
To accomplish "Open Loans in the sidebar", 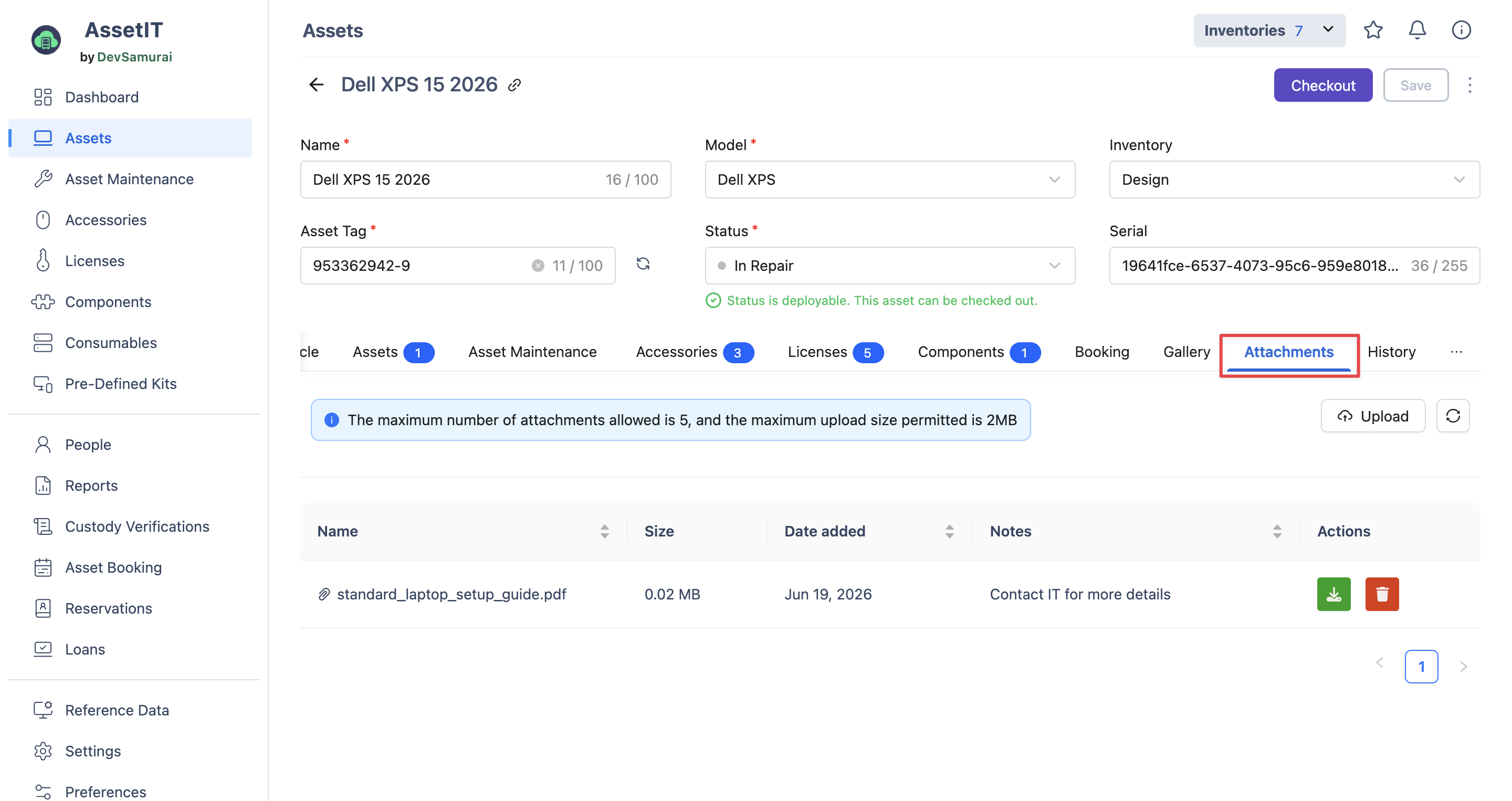I will pos(130,650).
